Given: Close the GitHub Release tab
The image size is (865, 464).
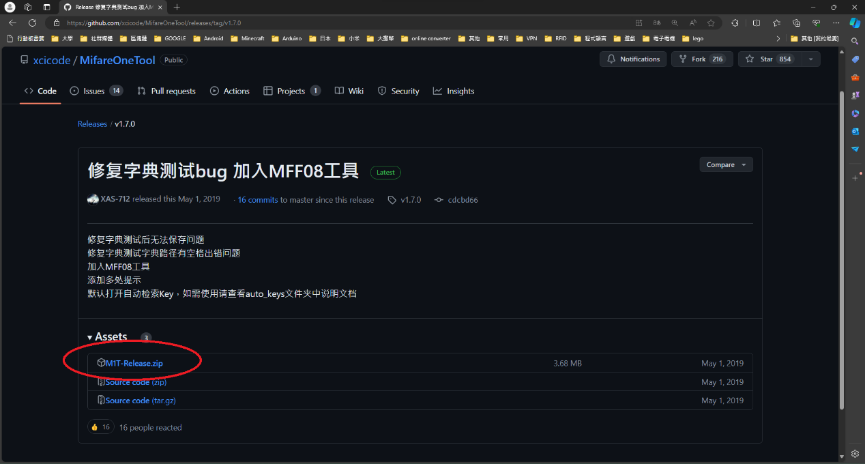Looking at the screenshot, I should [x=160, y=7].
